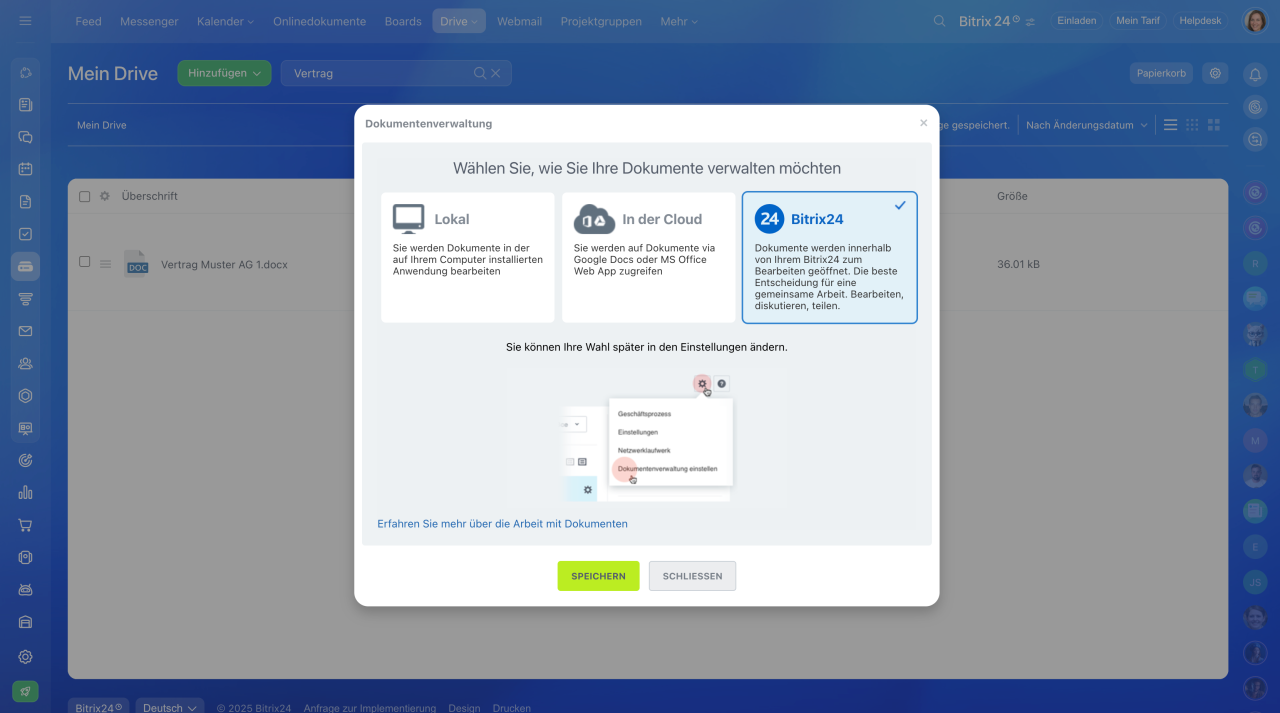
Task: Open the Onlinedokumente tab
Action: pyautogui.click(x=319, y=21)
